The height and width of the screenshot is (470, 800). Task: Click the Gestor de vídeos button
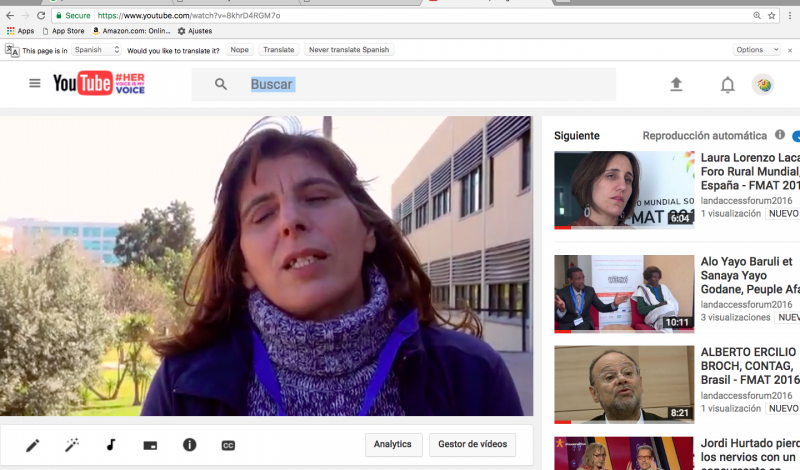pos(472,445)
